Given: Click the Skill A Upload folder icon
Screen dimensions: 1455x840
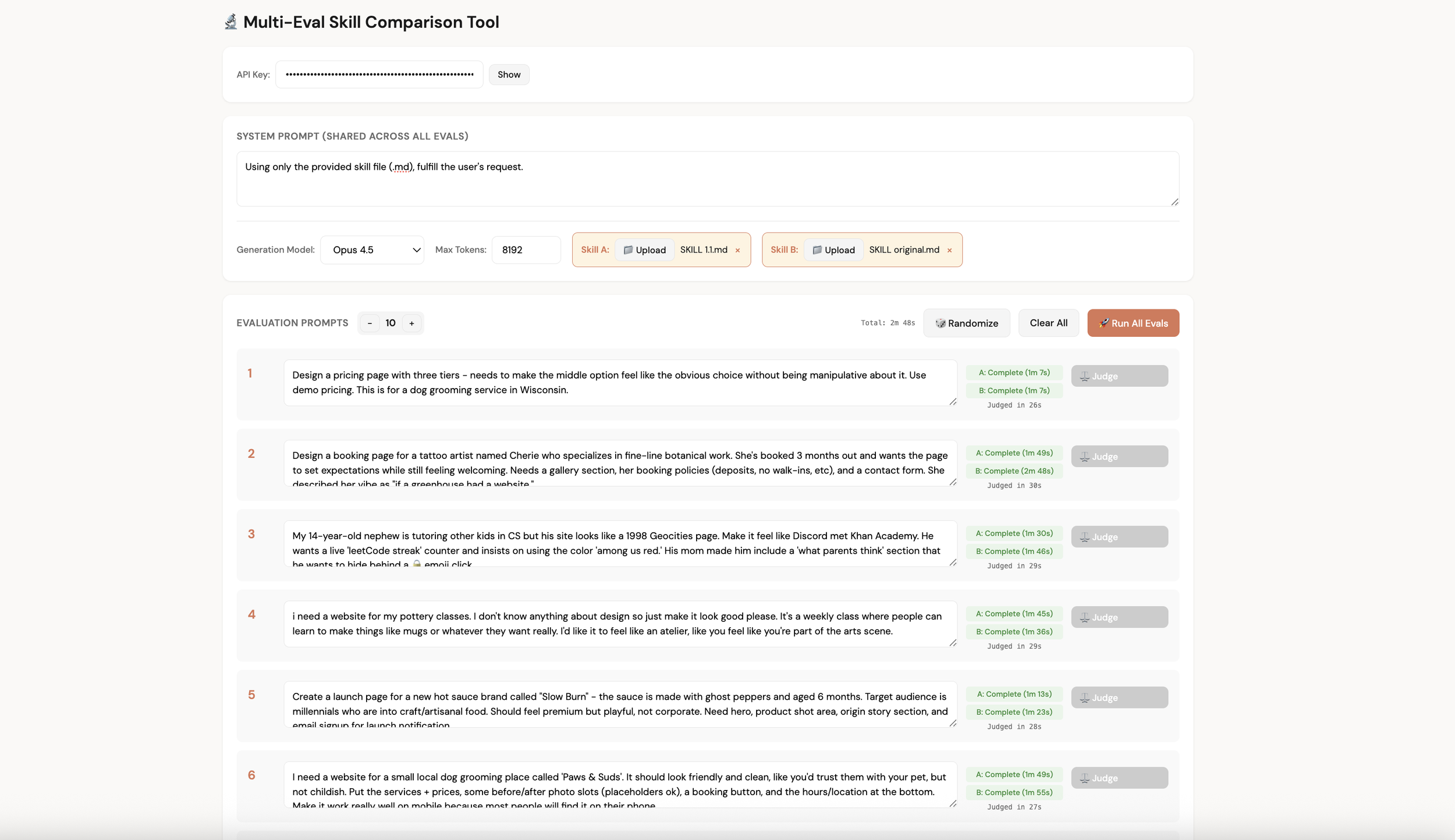Looking at the screenshot, I should [x=628, y=250].
